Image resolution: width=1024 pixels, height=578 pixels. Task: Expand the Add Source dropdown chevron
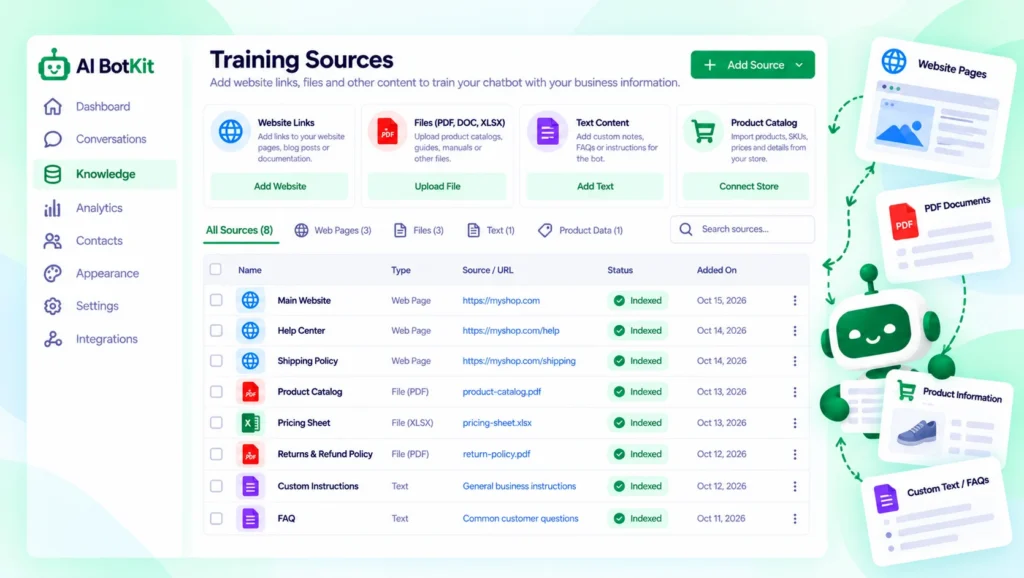tap(799, 65)
